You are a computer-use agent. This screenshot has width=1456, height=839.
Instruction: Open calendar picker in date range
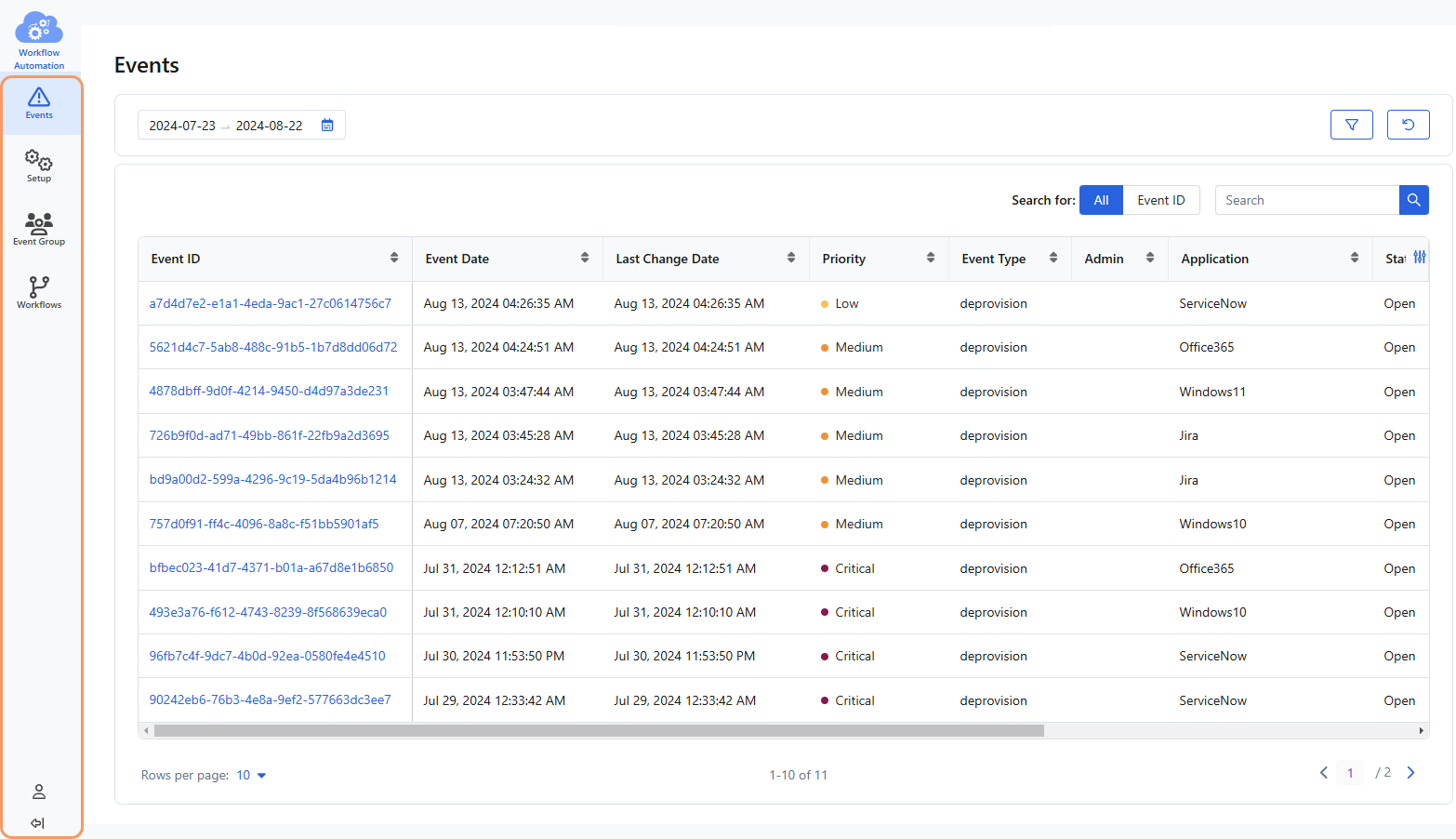click(327, 126)
